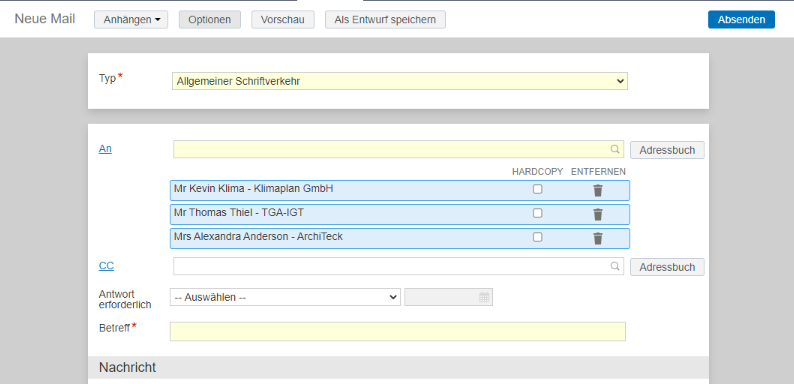This screenshot has width=794, height=384.
Task: Remove Alexandra Anderson using the trash icon
Action: pos(598,238)
